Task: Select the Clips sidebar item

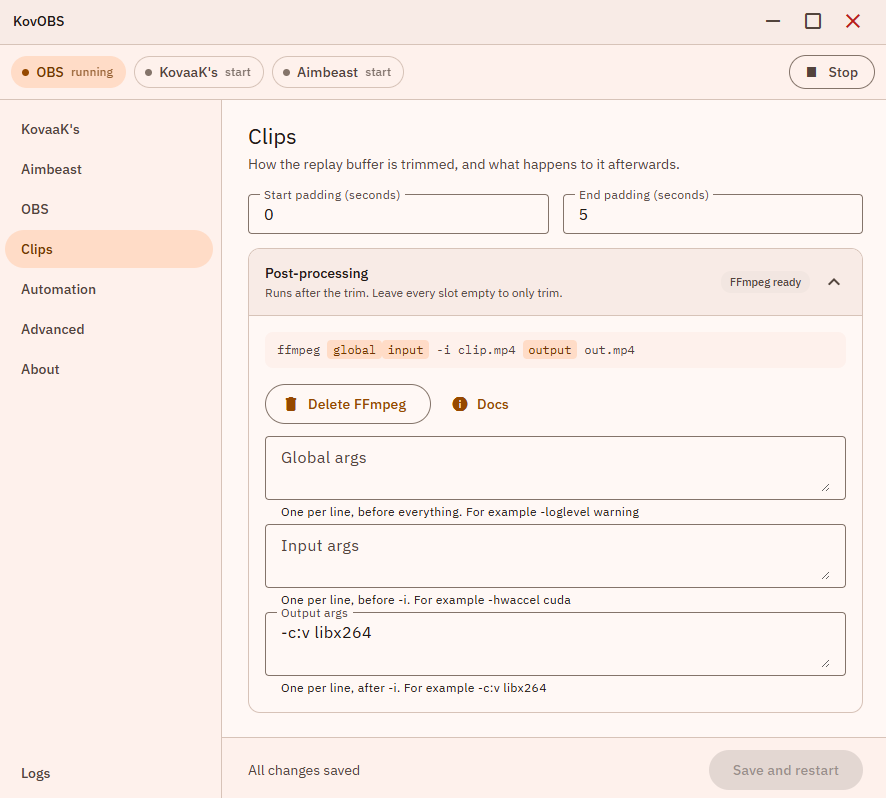Action: [x=108, y=249]
